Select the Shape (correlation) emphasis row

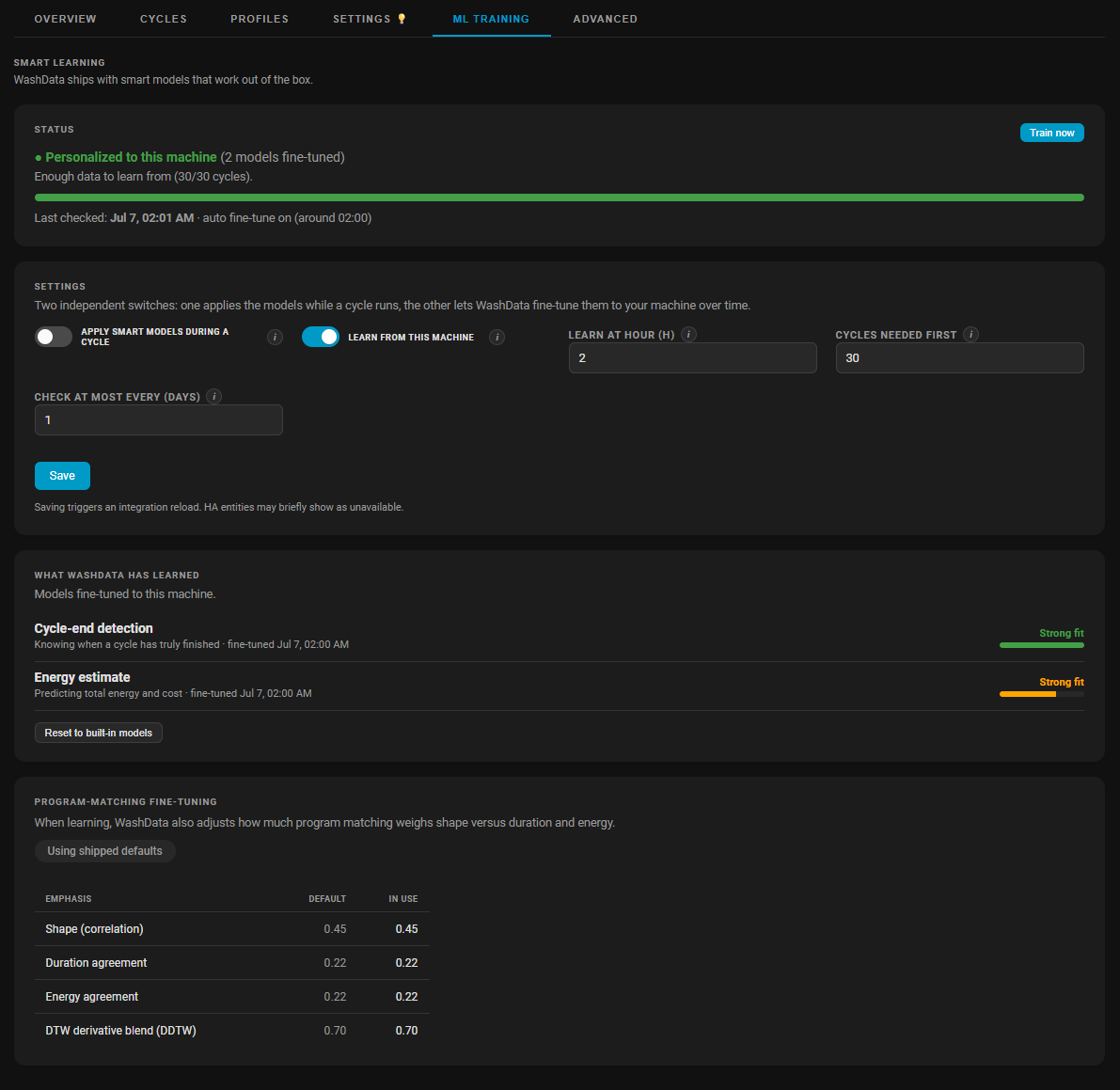pos(232,928)
